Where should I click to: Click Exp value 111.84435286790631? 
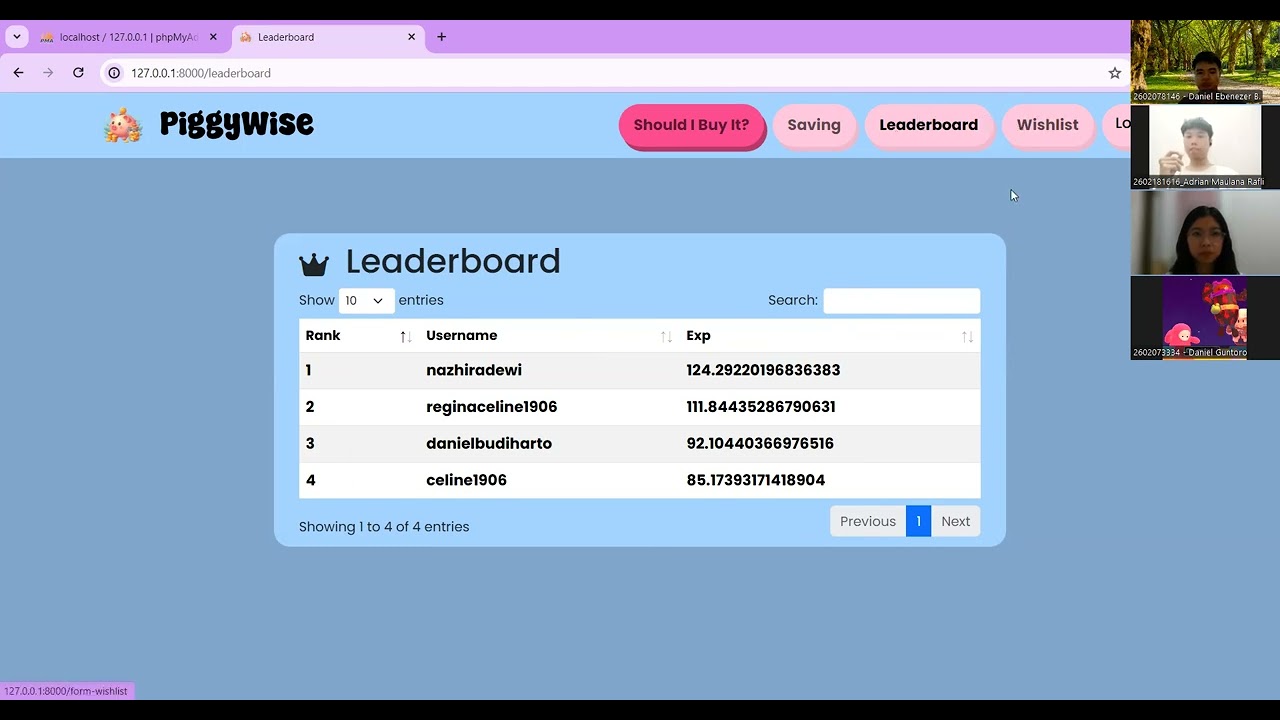pos(760,407)
